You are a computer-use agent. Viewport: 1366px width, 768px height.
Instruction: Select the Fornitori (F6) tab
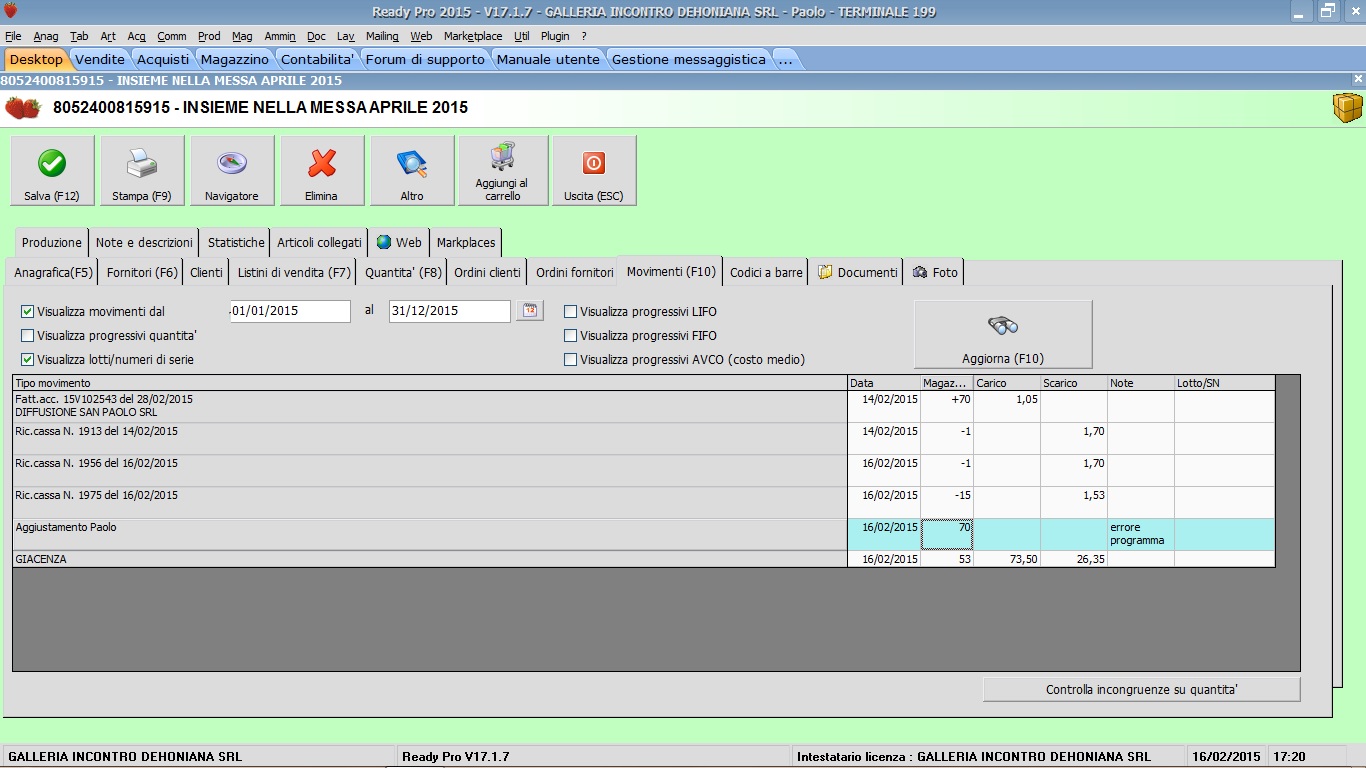tap(142, 272)
